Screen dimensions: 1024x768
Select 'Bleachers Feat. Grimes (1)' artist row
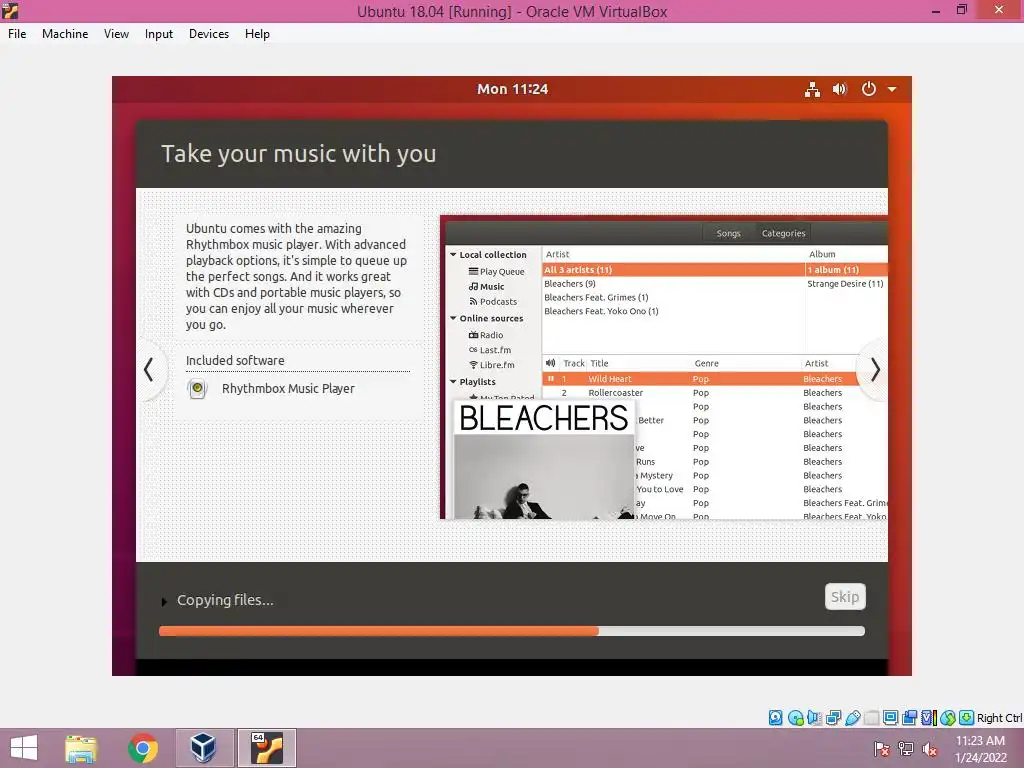(673, 297)
